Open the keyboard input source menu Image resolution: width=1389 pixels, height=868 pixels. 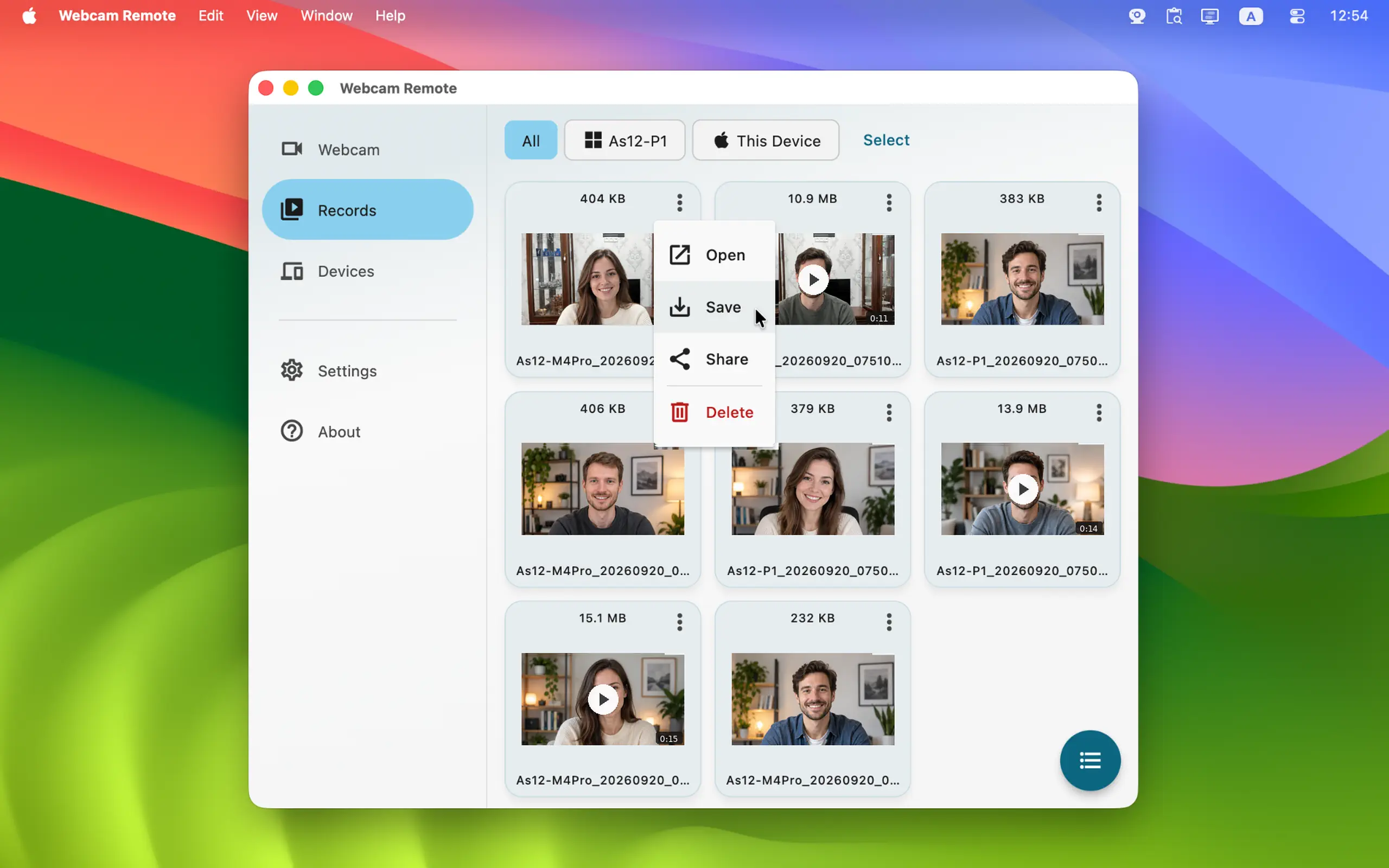(1251, 16)
